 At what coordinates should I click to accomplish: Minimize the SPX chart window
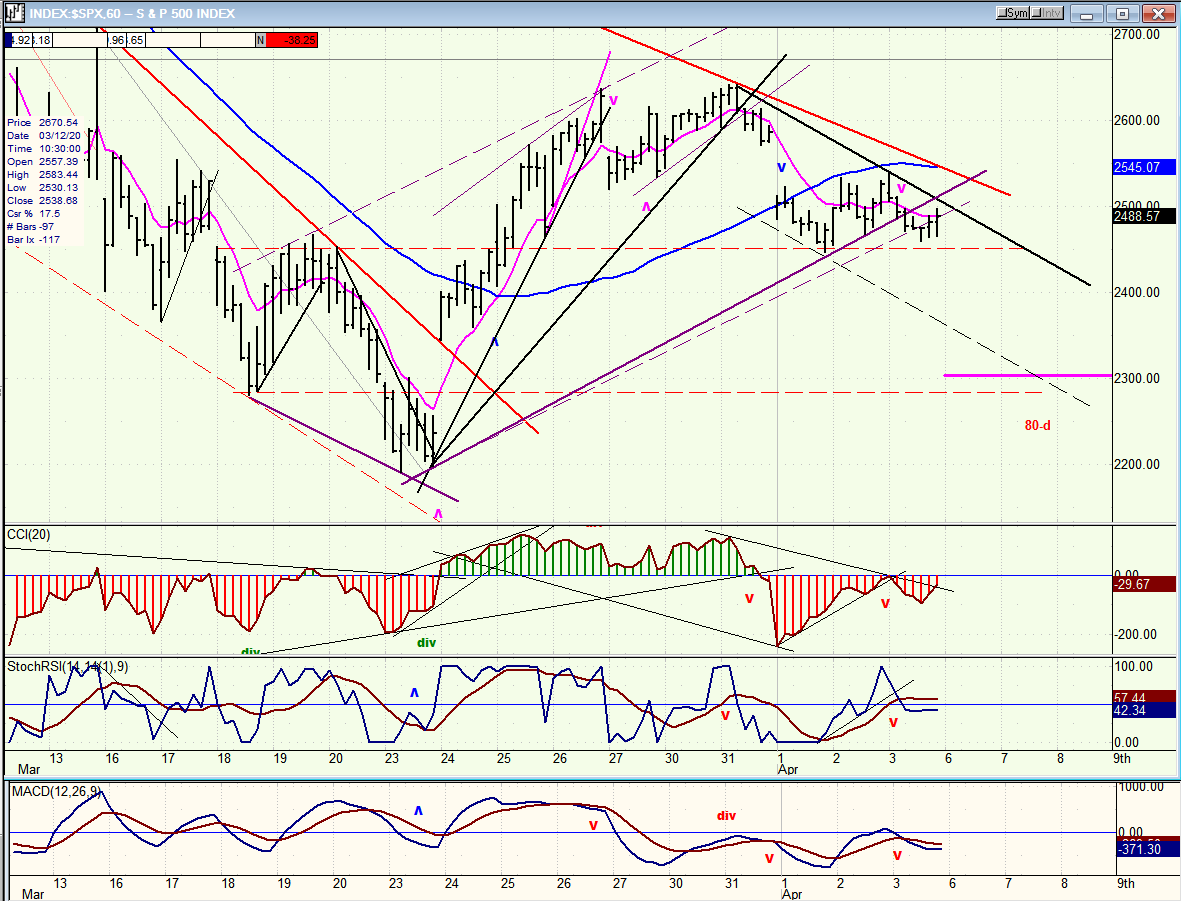point(1087,14)
